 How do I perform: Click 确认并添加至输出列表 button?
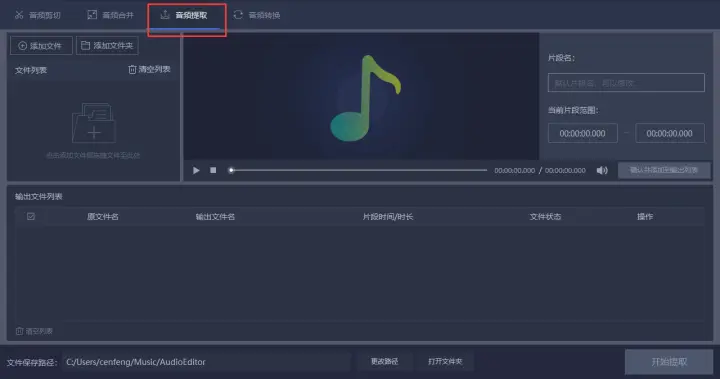[x=664, y=170]
